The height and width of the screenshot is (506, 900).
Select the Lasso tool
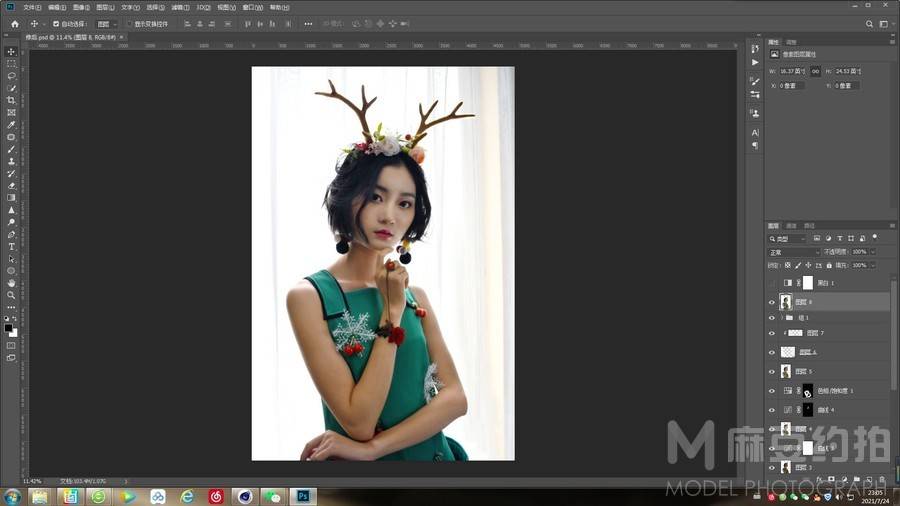click(11, 76)
